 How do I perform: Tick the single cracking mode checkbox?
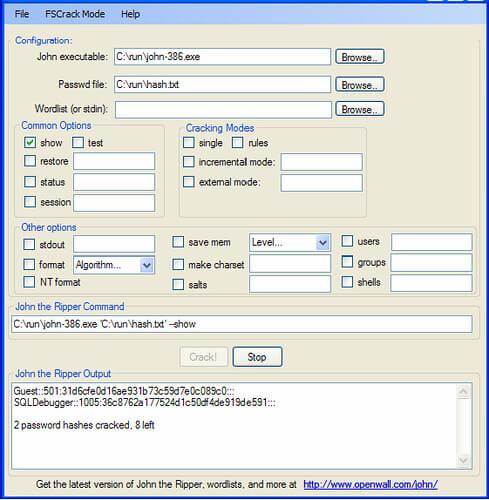(189, 143)
